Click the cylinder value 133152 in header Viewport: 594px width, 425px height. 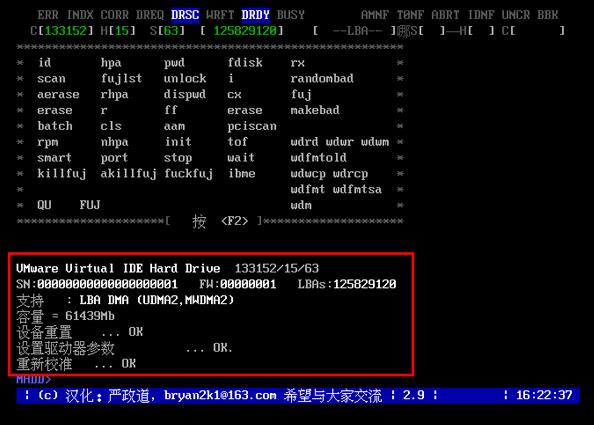(x=66, y=30)
